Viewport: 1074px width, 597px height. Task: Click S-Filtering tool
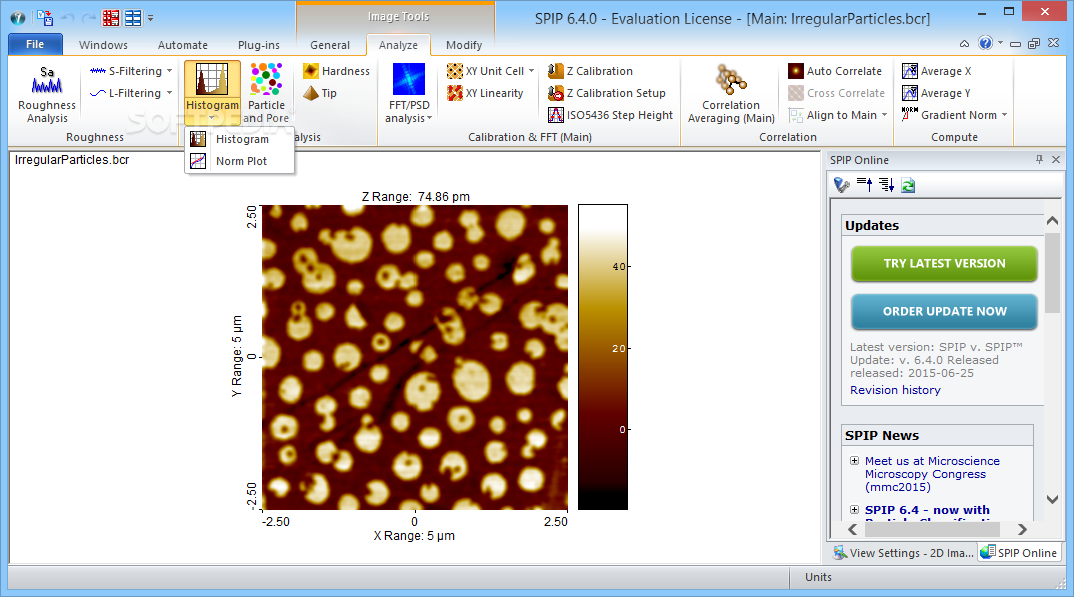pos(126,71)
